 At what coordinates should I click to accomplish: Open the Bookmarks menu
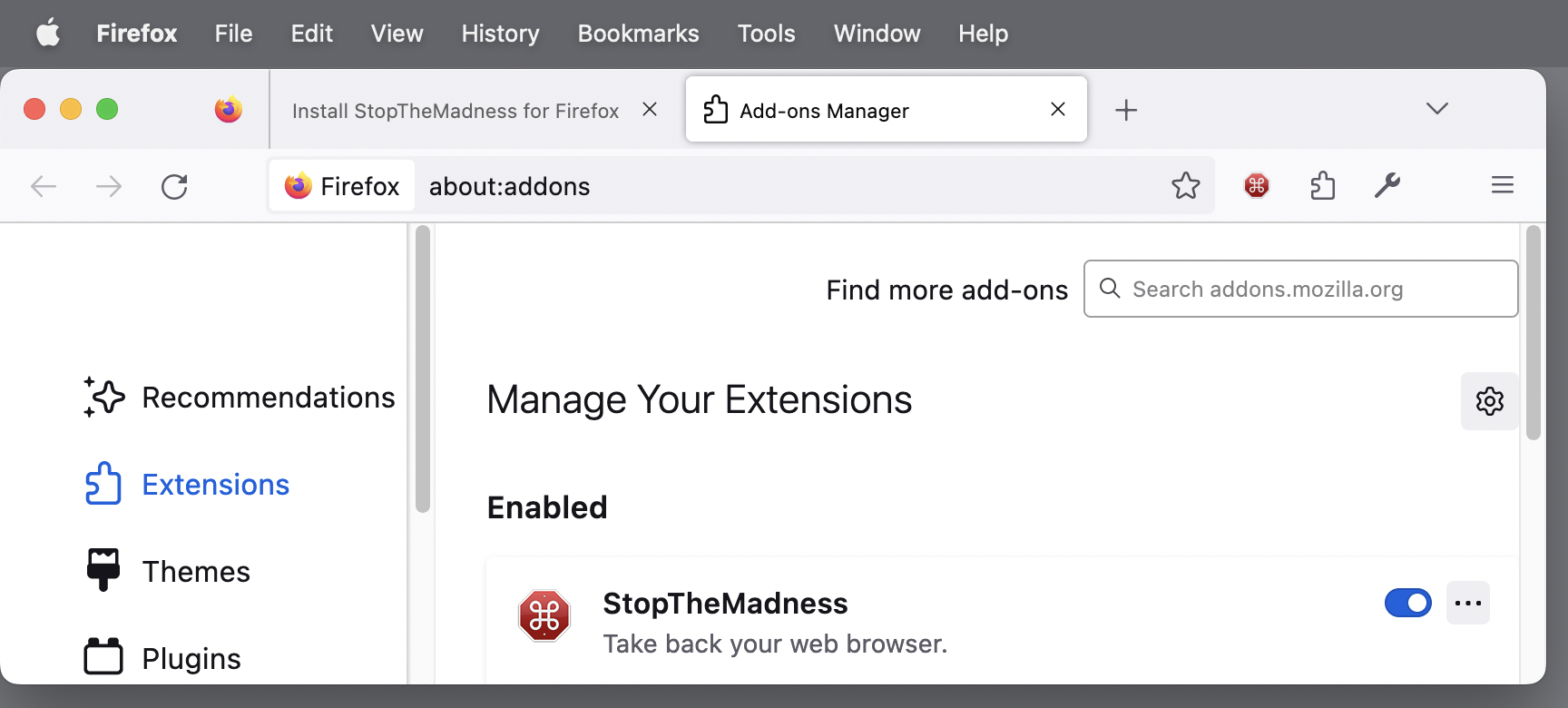[x=638, y=34]
